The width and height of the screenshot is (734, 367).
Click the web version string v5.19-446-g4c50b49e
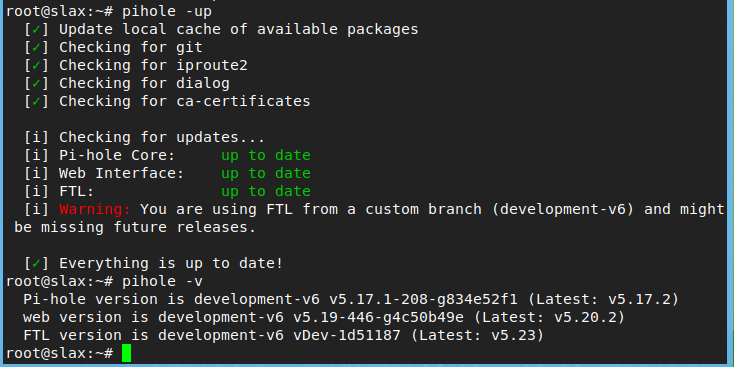tap(379, 317)
